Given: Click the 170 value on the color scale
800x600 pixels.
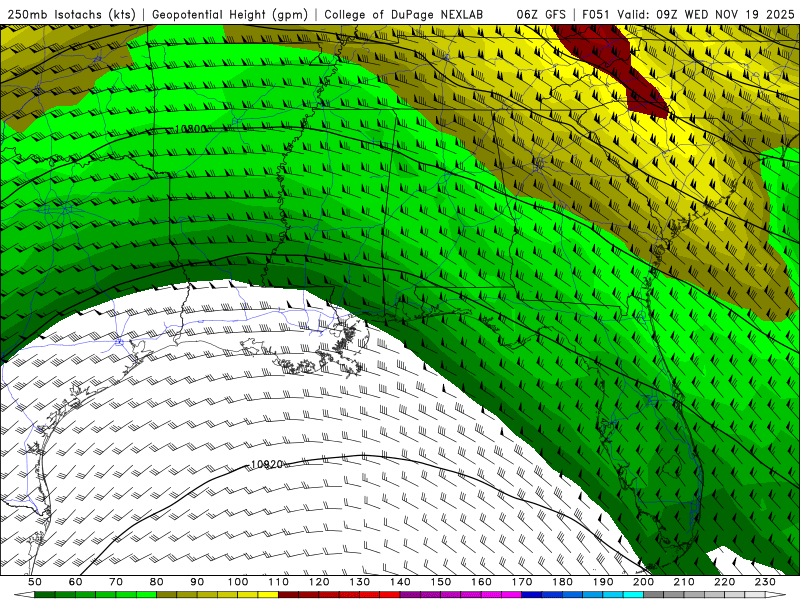Looking at the screenshot, I should [521, 582].
